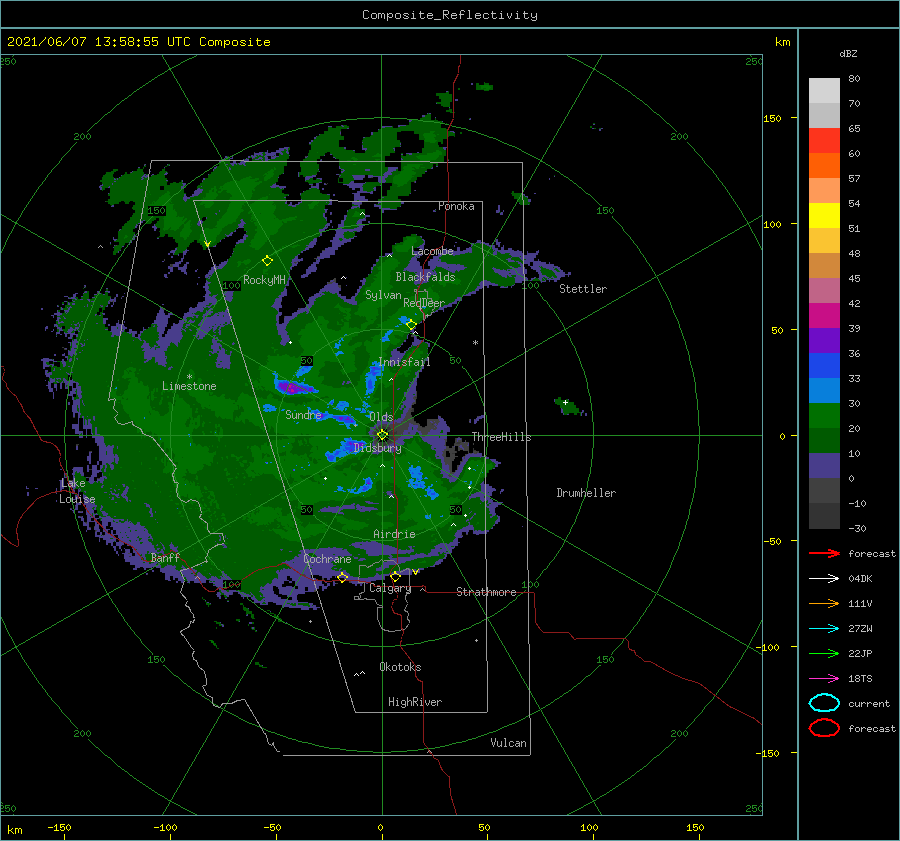The height and width of the screenshot is (841, 900).
Task: Click the yellow diamond marker below RedDeer
Action: click(411, 325)
